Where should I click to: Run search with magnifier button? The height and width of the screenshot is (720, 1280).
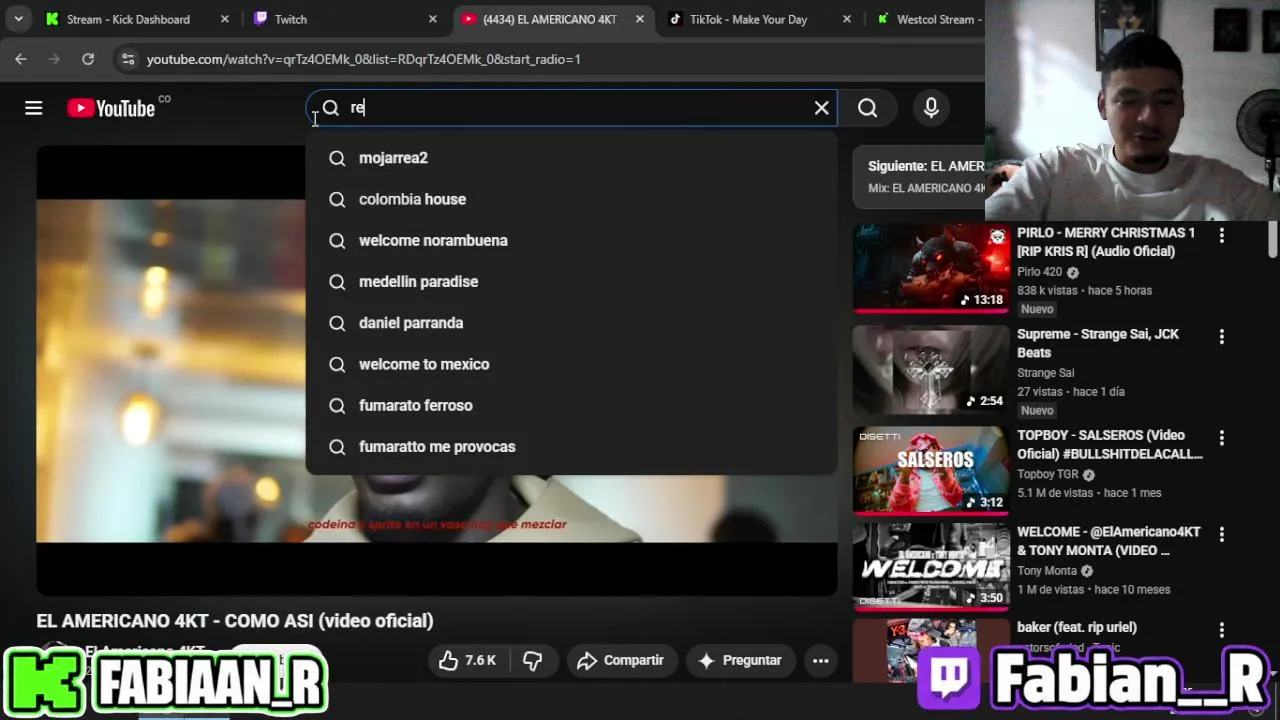867,108
